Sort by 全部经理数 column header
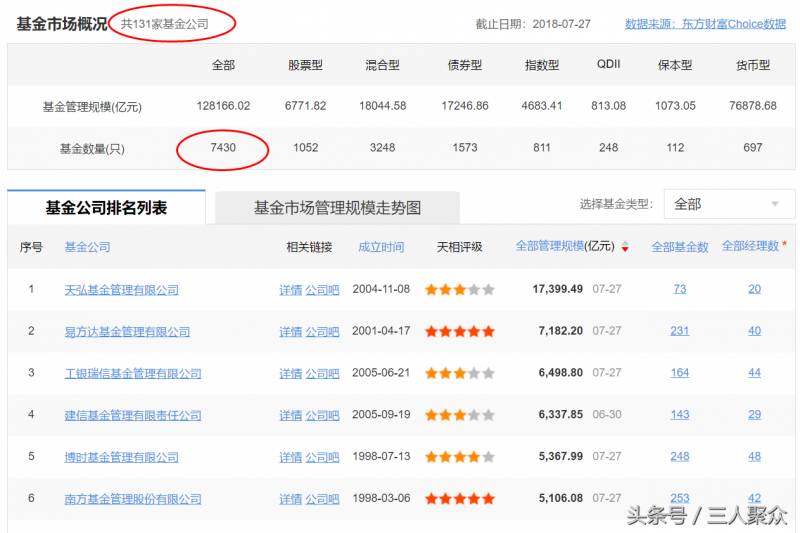 pos(750,246)
